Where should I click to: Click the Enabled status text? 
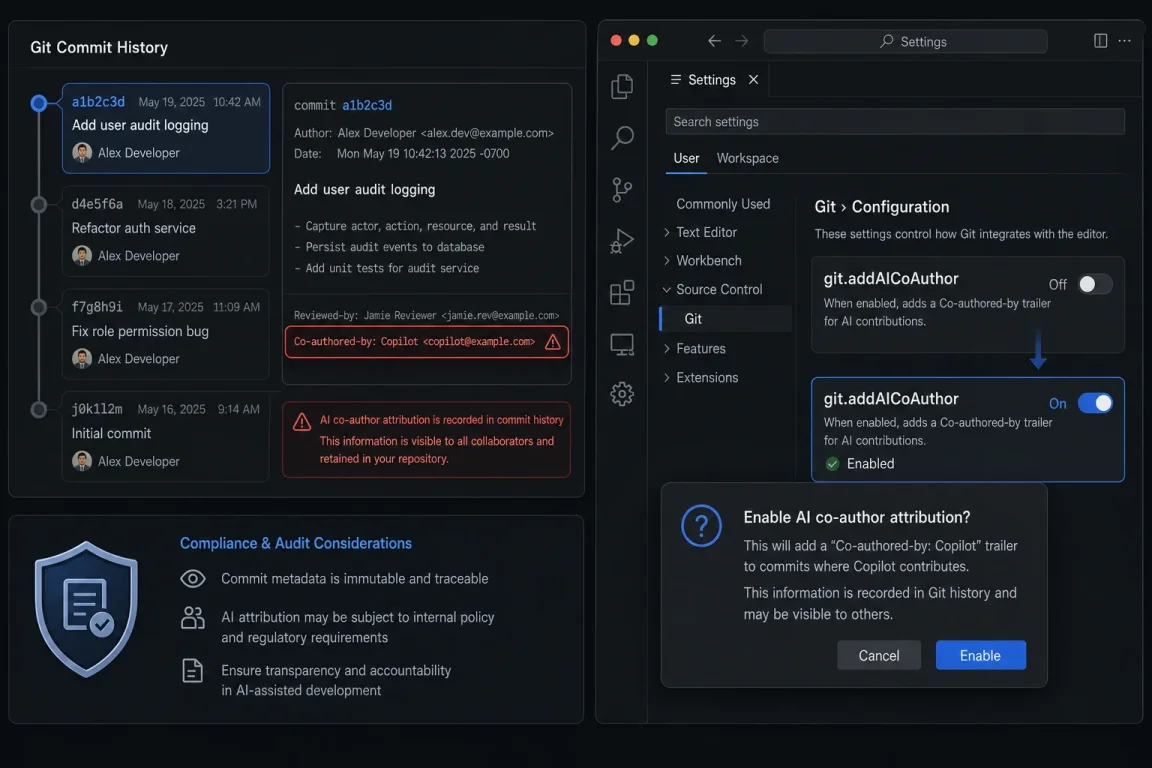pos(870,464)
